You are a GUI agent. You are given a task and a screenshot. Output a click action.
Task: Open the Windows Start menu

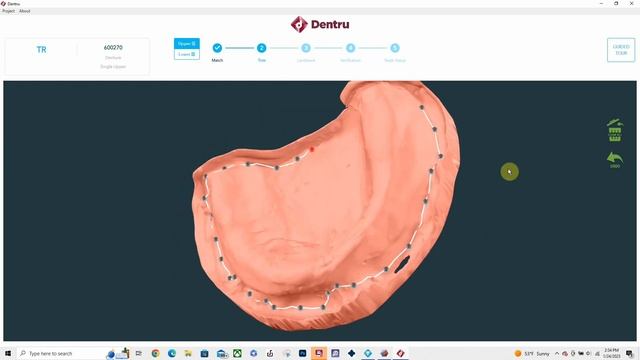tap(8, 353)
